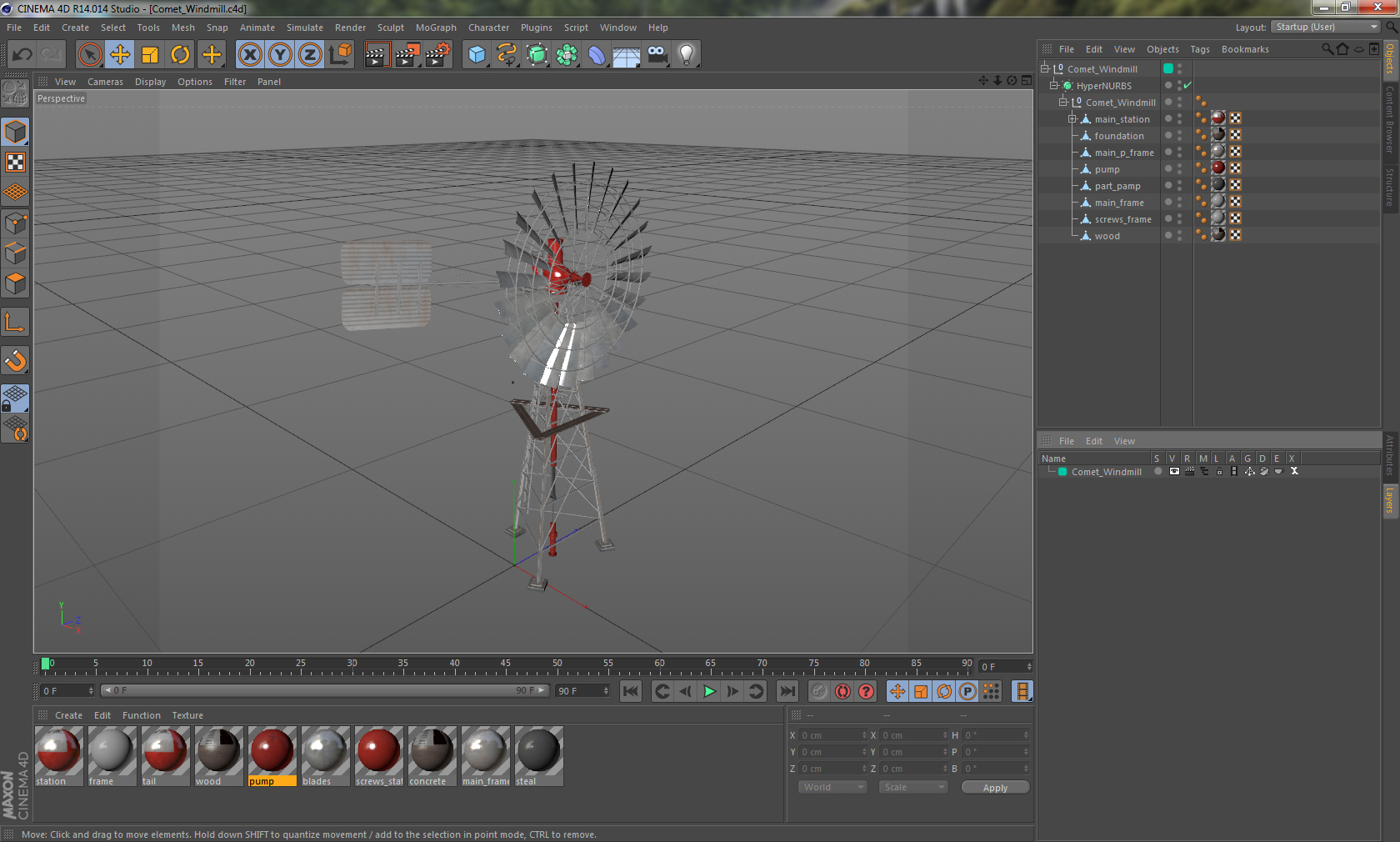Go to end of animation
The width and height of the screenshot is (1400, 842).
787,691
